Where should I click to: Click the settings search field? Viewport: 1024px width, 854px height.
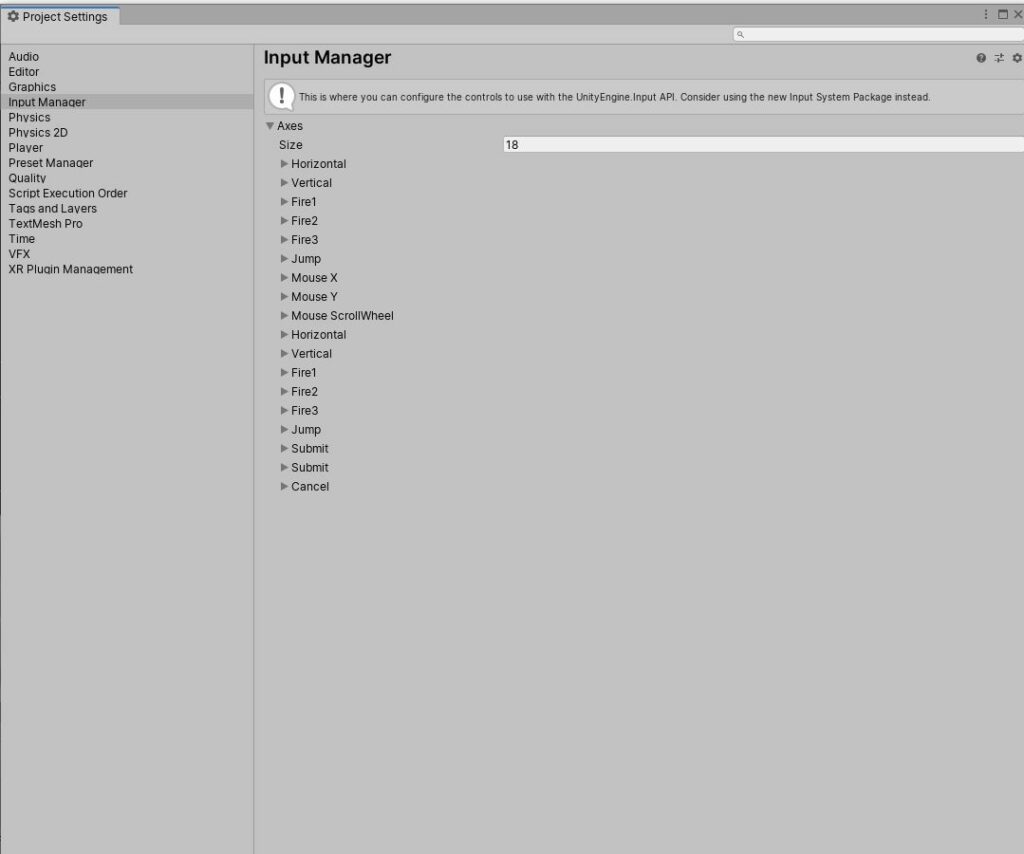coord(880,34)
